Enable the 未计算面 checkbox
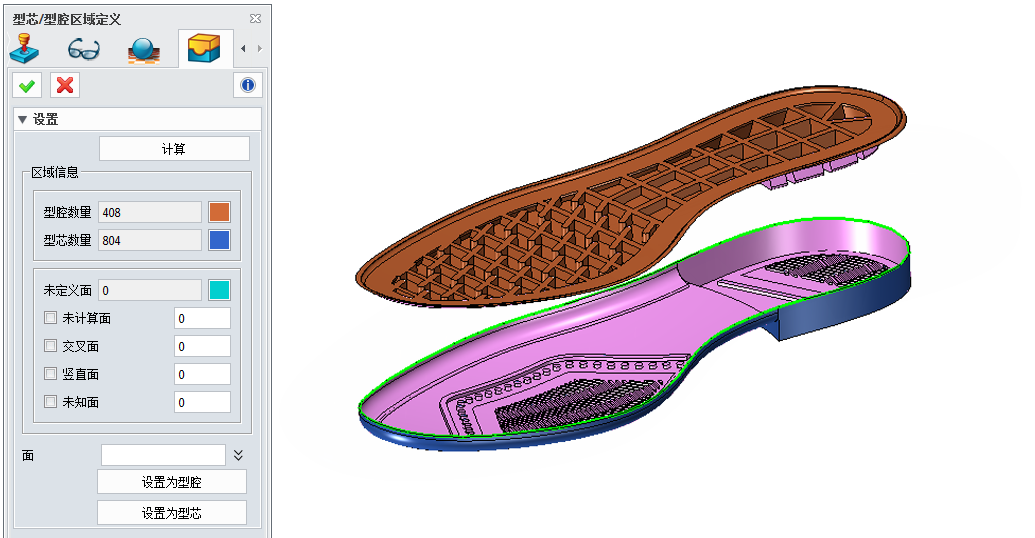 [51, 318]
